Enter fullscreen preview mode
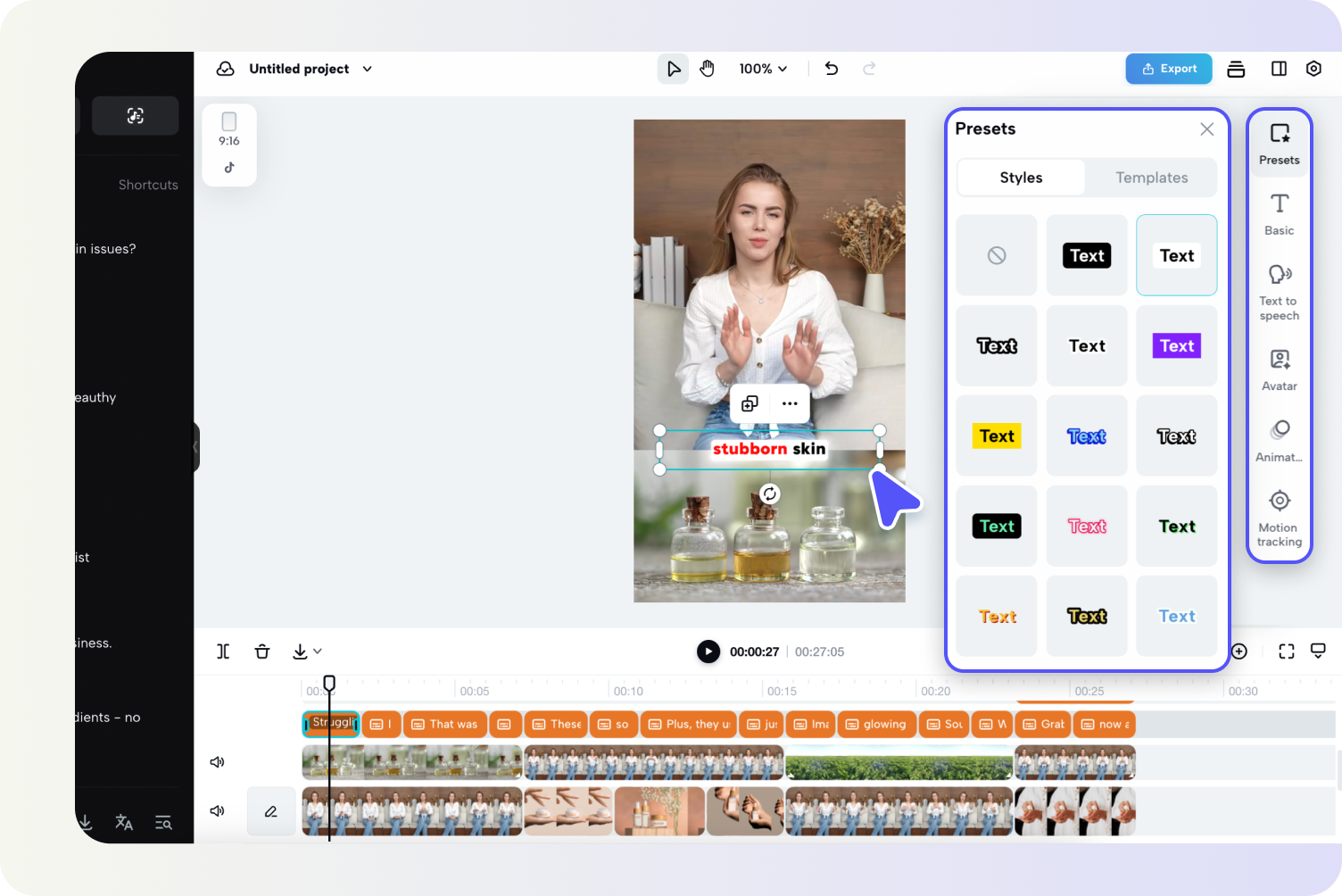1342x896 pixels. 1287,651
